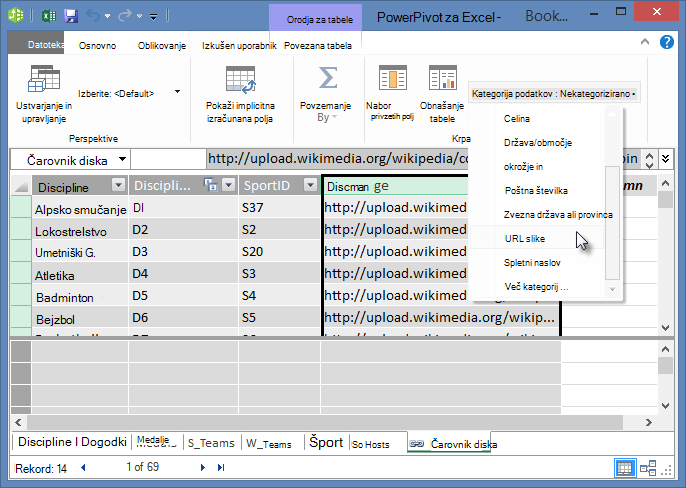Click the Lokostrelstvo cell
This screenshot has width=686, height=488.
click(80, 231)
